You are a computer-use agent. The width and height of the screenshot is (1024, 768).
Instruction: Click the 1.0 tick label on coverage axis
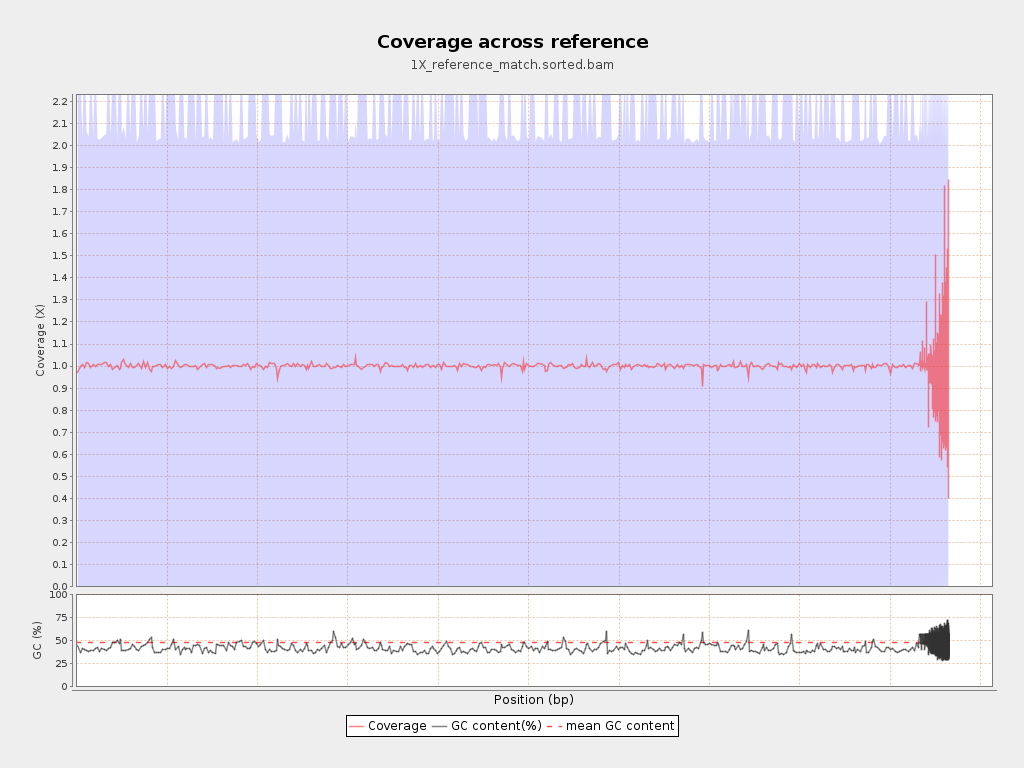(x=60, y=366)
